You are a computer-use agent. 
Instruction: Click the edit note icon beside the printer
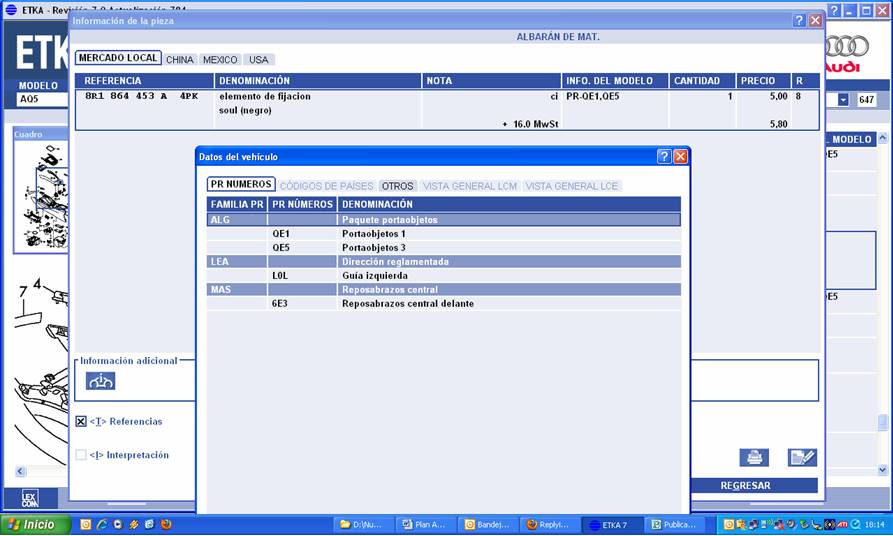[802, 457]
